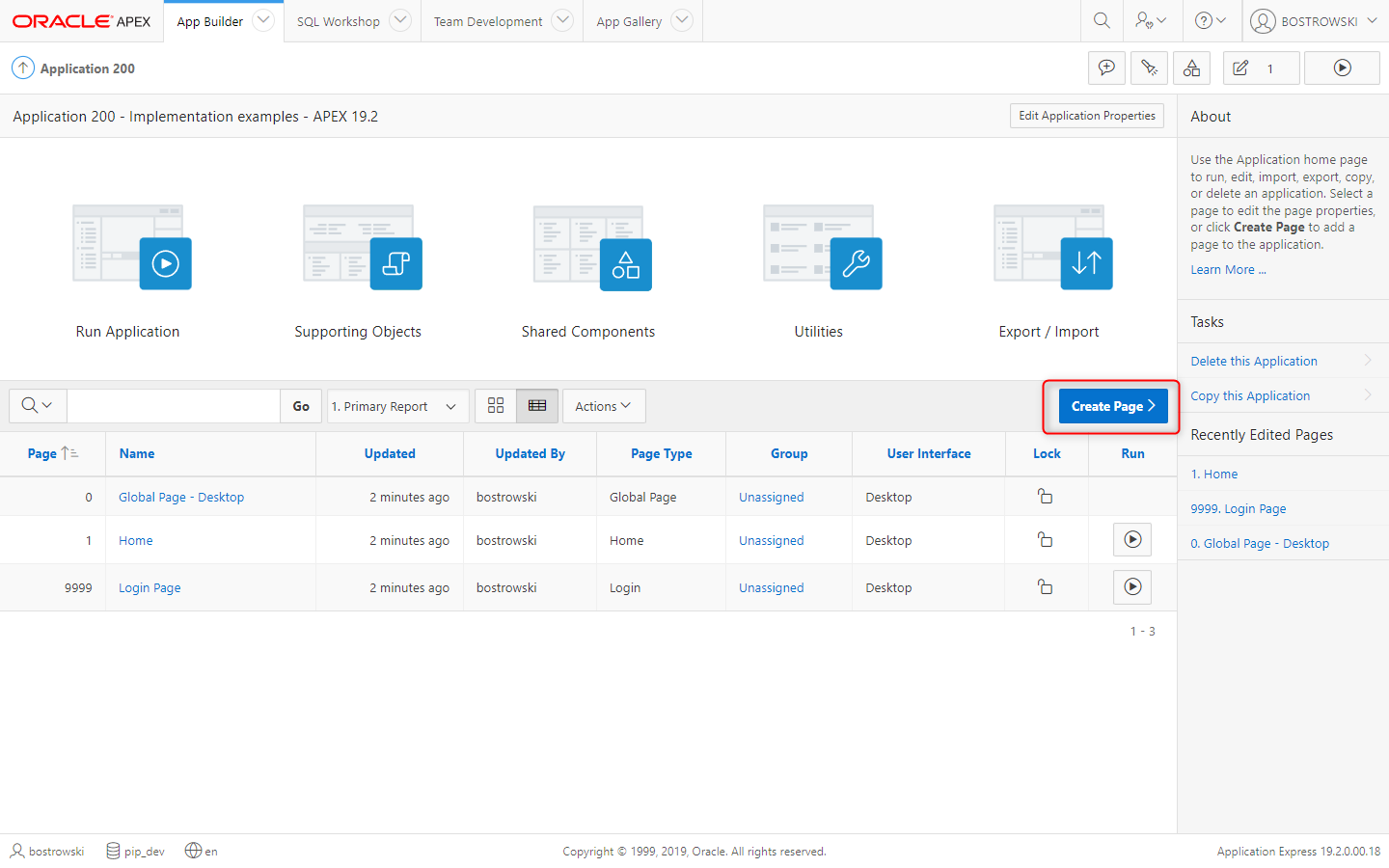This screenshot has height=868, width=1389.
Task: Click the Oracle APEX logo
Action: point(81,21)
